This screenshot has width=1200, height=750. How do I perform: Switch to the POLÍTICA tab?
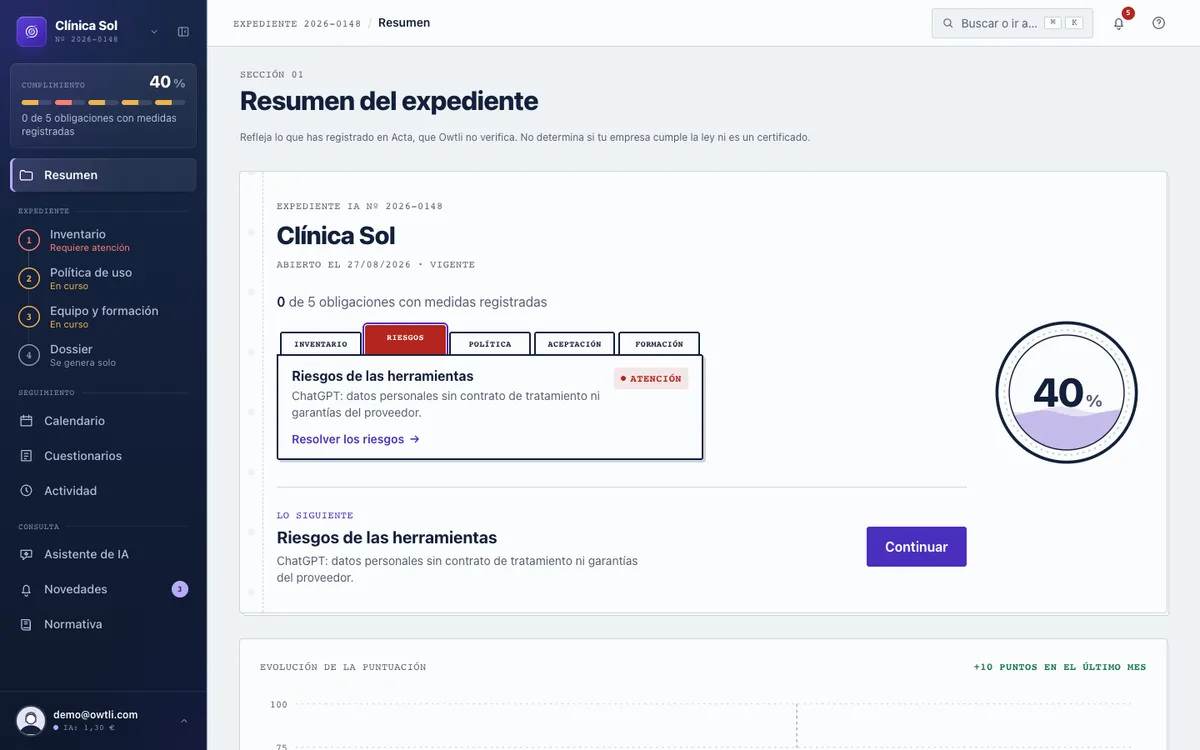point(490,344)
